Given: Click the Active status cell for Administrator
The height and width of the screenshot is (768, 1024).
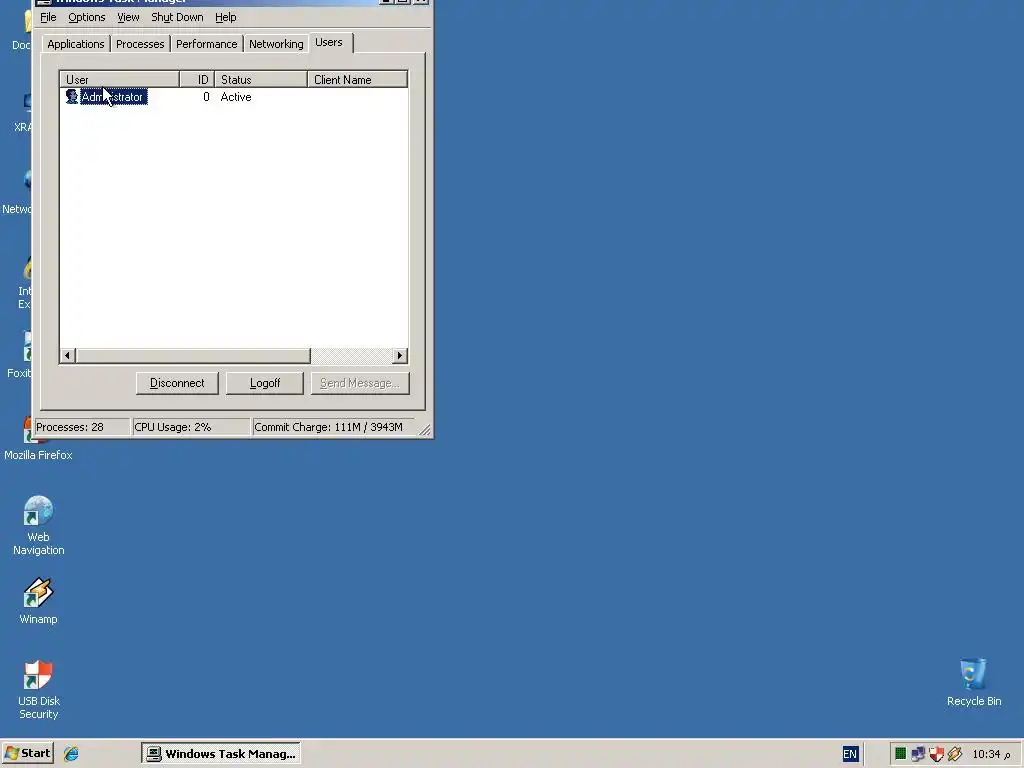Looking at the screenshot, I should [x=236, y=97].
